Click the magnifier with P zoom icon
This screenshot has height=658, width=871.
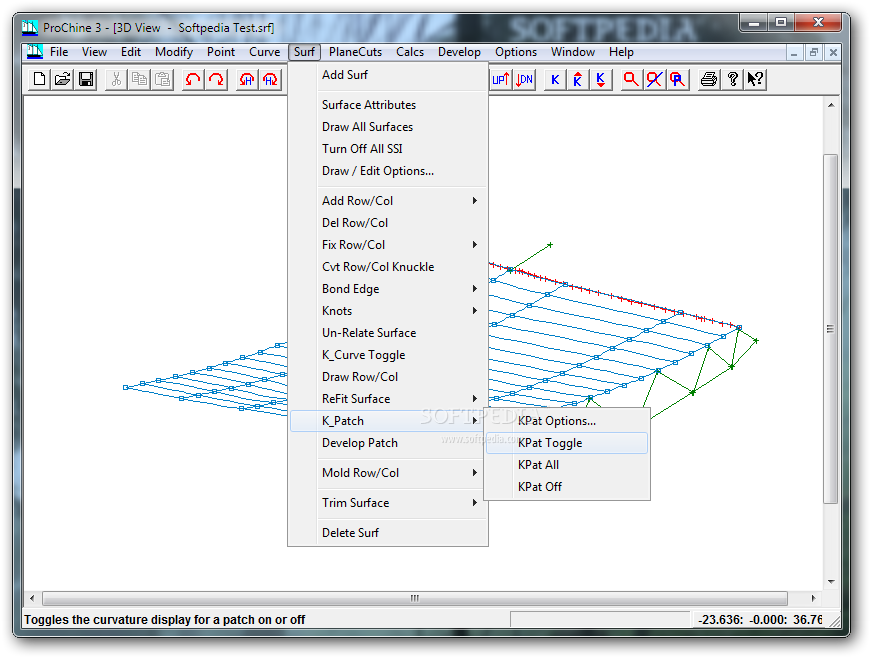point(678,79)
